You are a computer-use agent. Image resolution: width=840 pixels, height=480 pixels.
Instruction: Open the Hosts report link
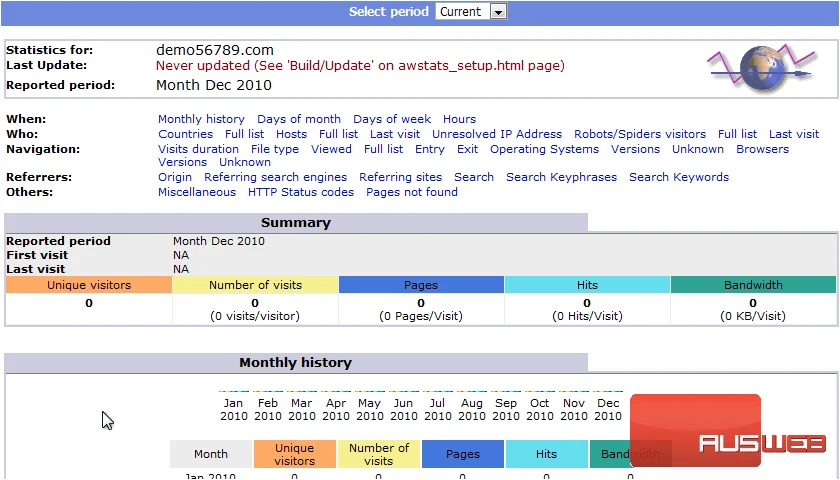291,134
